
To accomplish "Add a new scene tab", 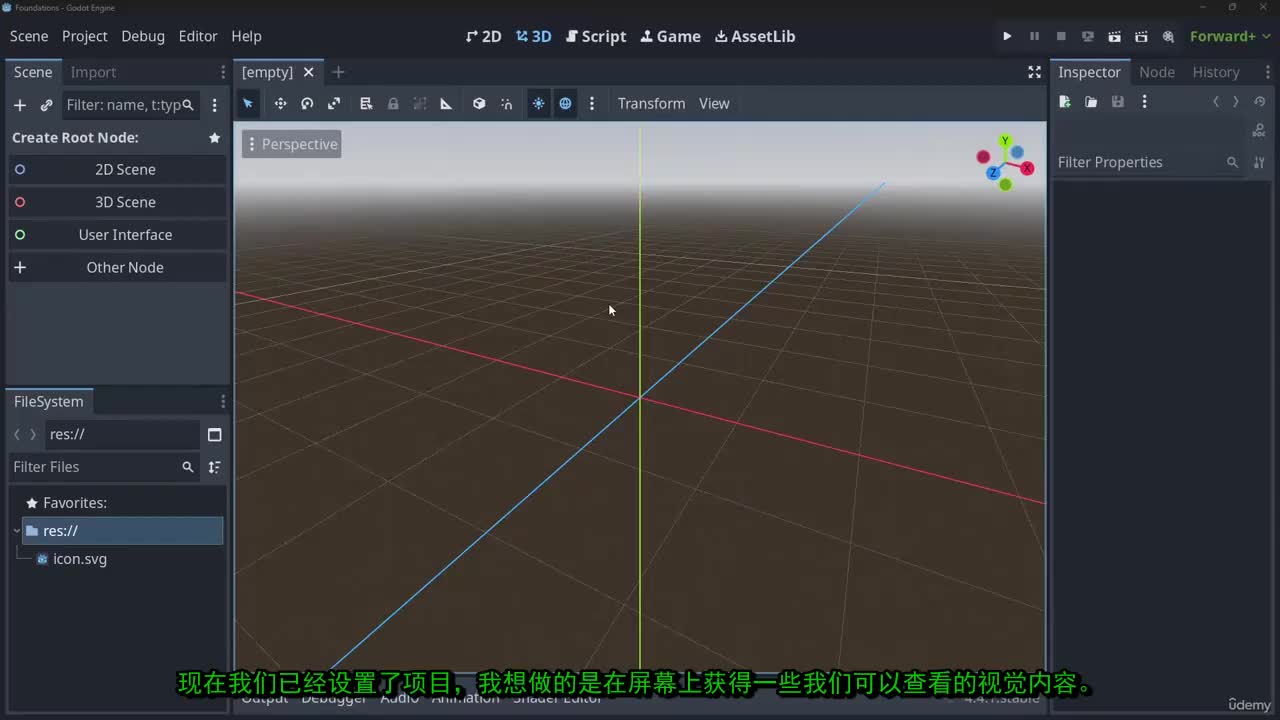I will click(x=338, y=72).
